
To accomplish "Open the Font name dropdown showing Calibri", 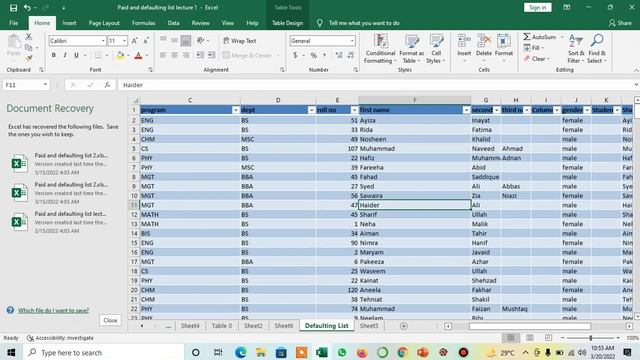I will [103, 41].
